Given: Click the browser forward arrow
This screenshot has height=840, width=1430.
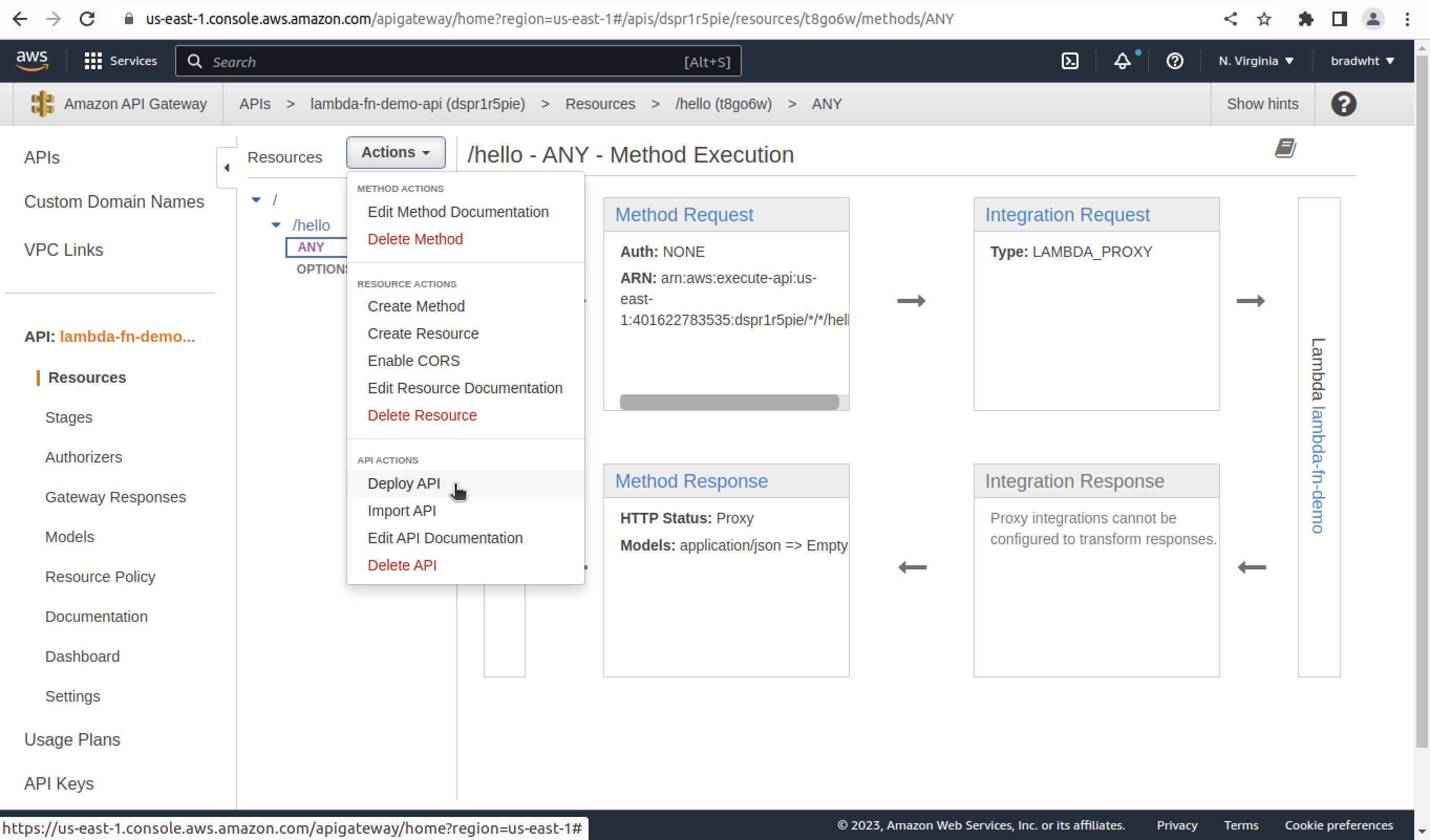Looking at the screenshot, I should 54,19.
